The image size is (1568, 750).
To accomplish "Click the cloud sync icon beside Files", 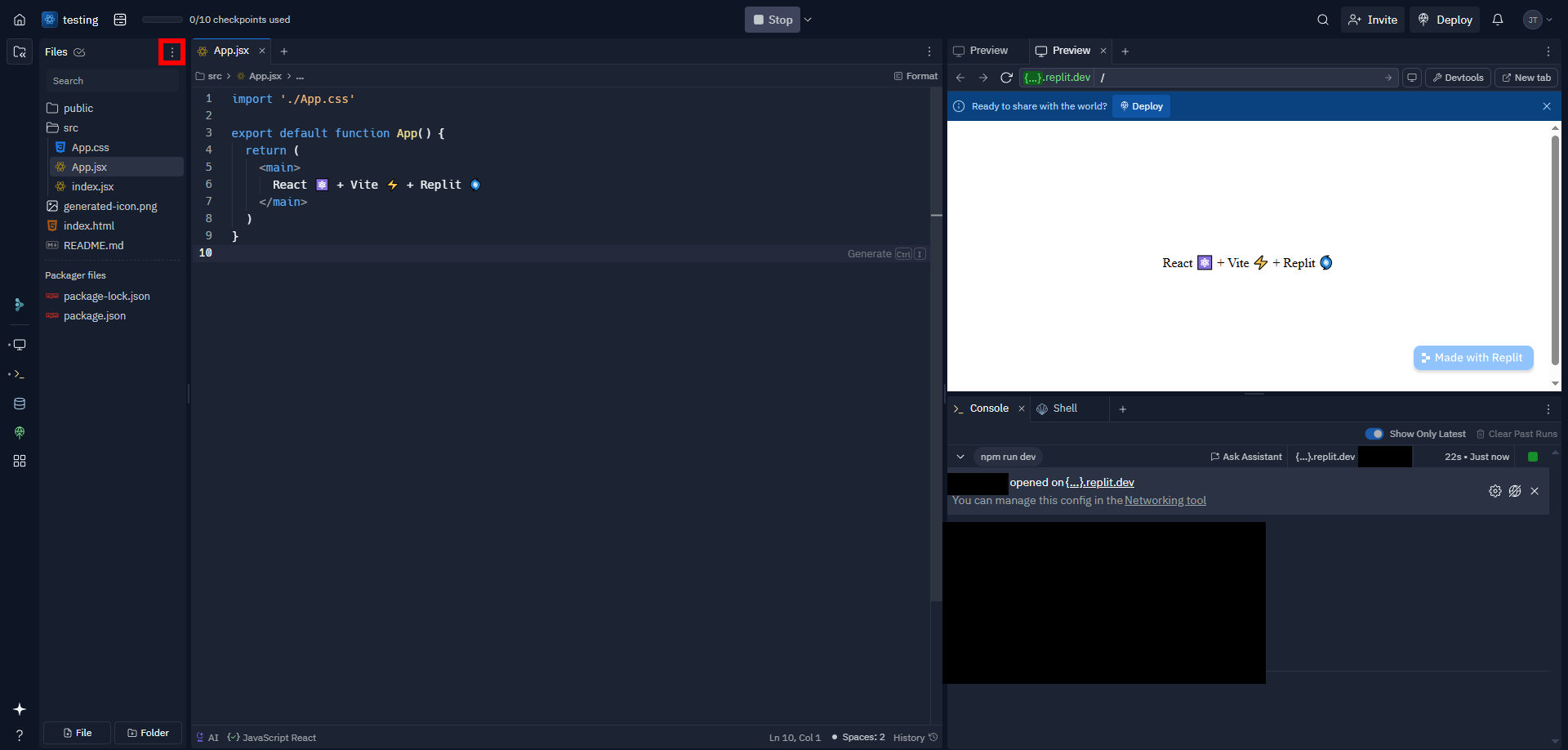I will (x=79, y=52).
